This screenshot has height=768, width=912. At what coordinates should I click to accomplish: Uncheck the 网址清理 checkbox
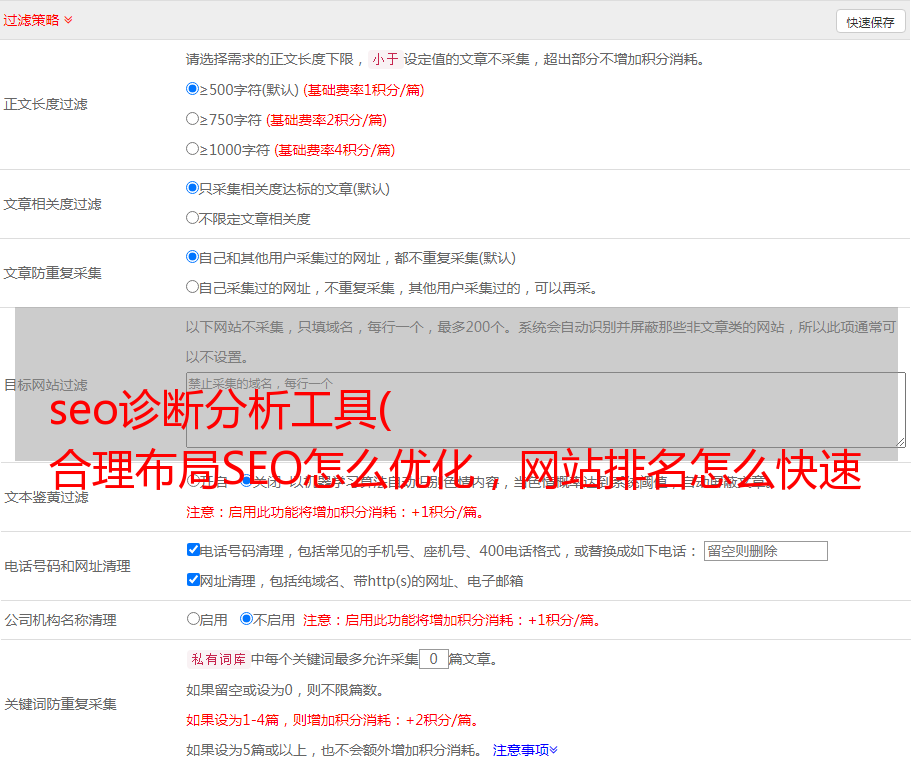[x=194, y=580]
